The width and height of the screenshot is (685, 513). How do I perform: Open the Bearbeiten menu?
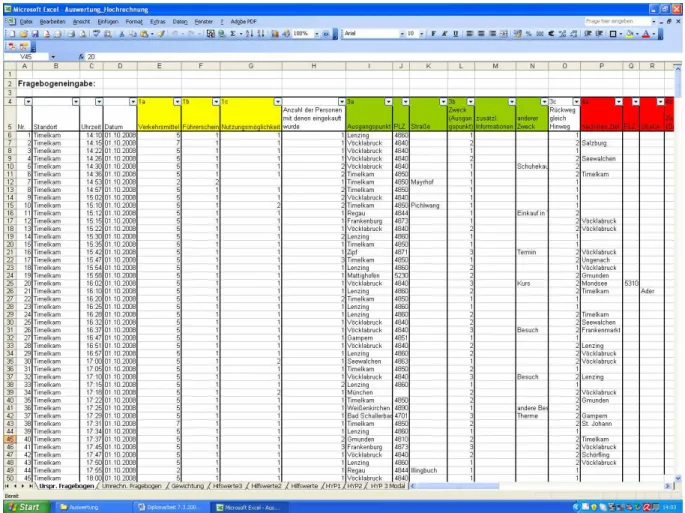[x=52, y=21]
